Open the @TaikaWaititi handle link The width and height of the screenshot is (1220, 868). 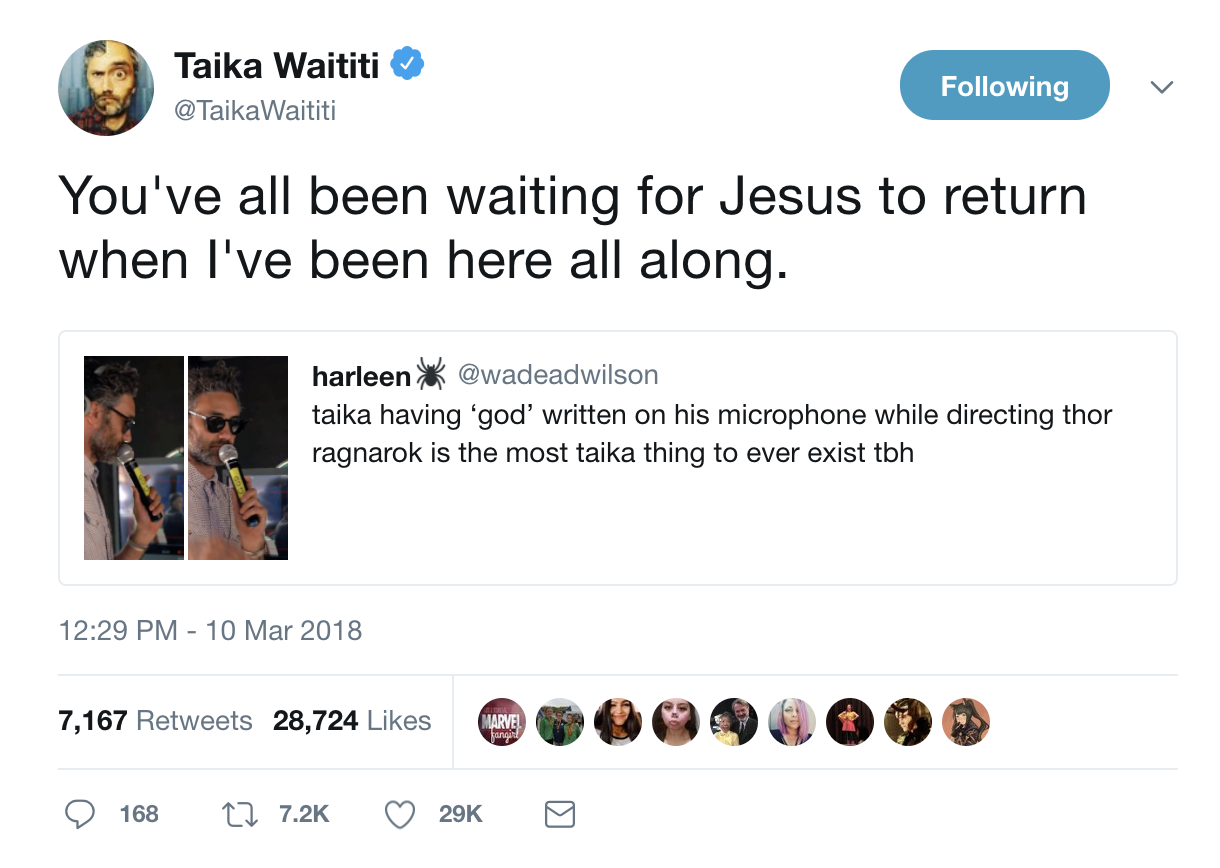pyautogui.click(x=255, y=111)
